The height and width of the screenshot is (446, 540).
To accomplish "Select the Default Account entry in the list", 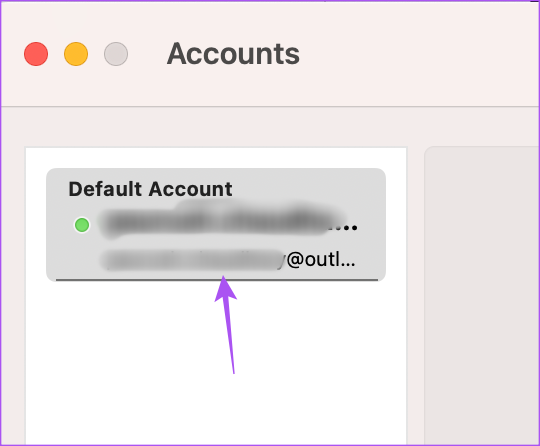I will point(216,225).
